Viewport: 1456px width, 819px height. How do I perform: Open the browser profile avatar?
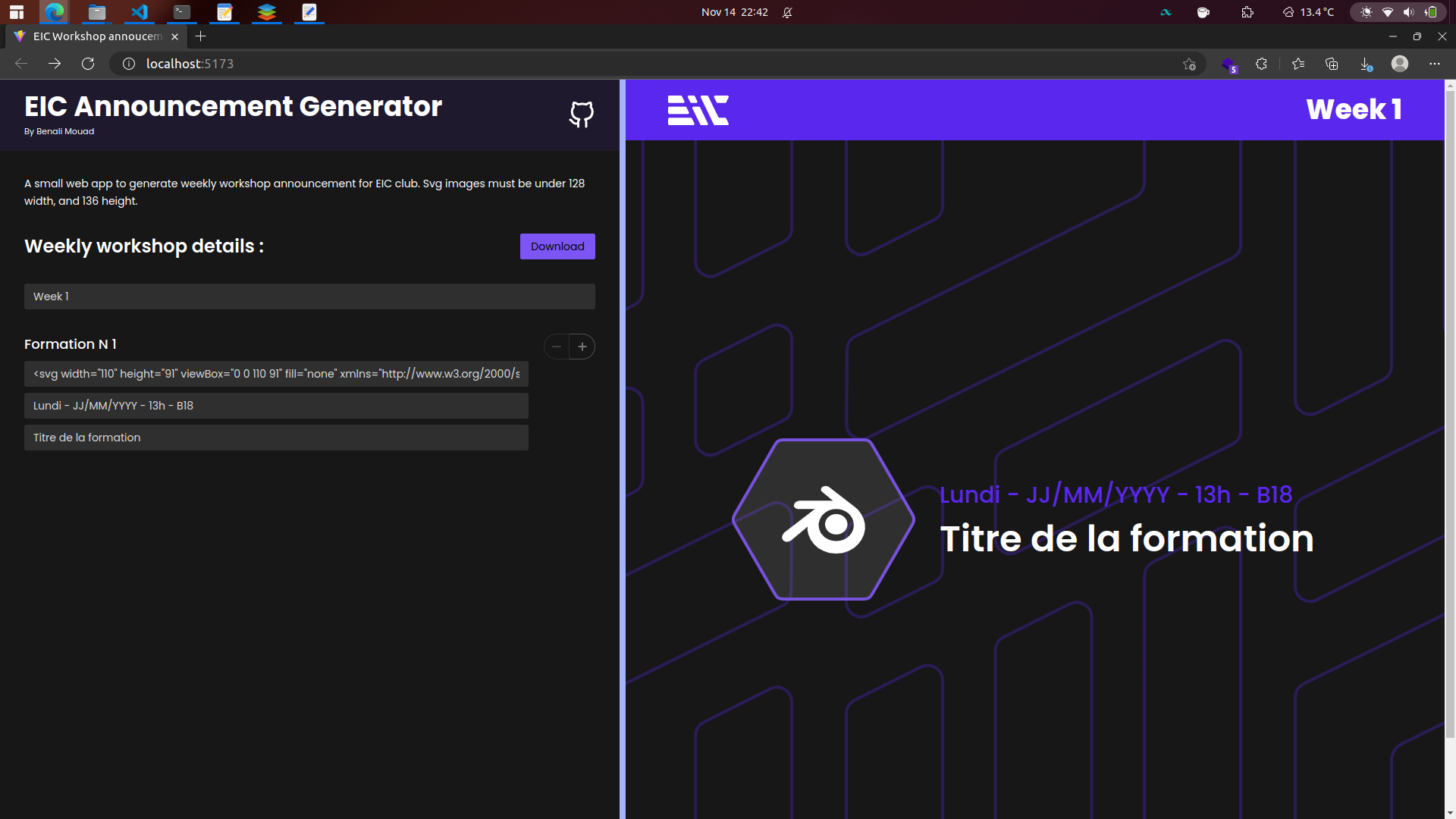point(1400,64)
